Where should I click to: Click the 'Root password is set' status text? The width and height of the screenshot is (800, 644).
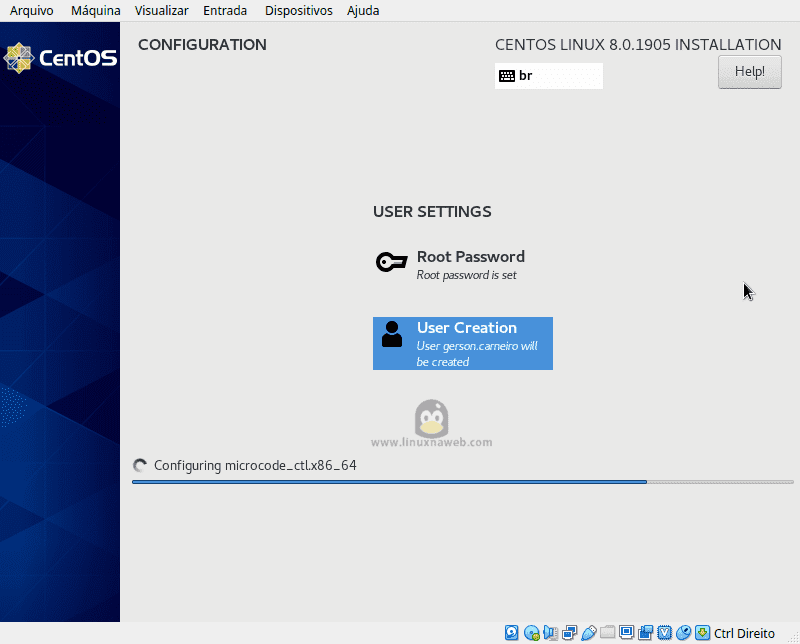pos(466,275)
